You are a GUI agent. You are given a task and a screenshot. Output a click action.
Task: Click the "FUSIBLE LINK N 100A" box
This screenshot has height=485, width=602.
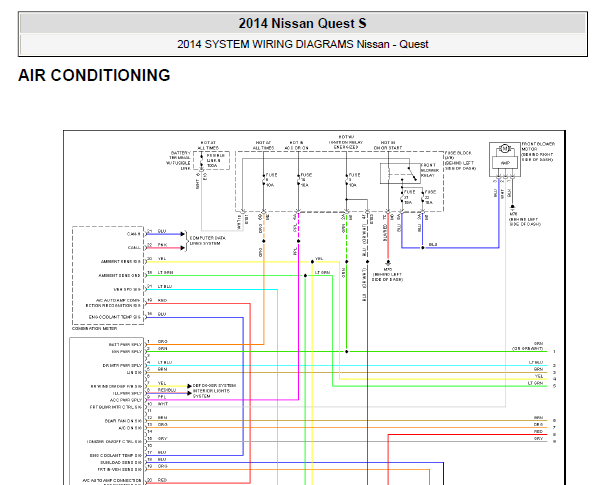pyautogui.click(x=211, y=161)
